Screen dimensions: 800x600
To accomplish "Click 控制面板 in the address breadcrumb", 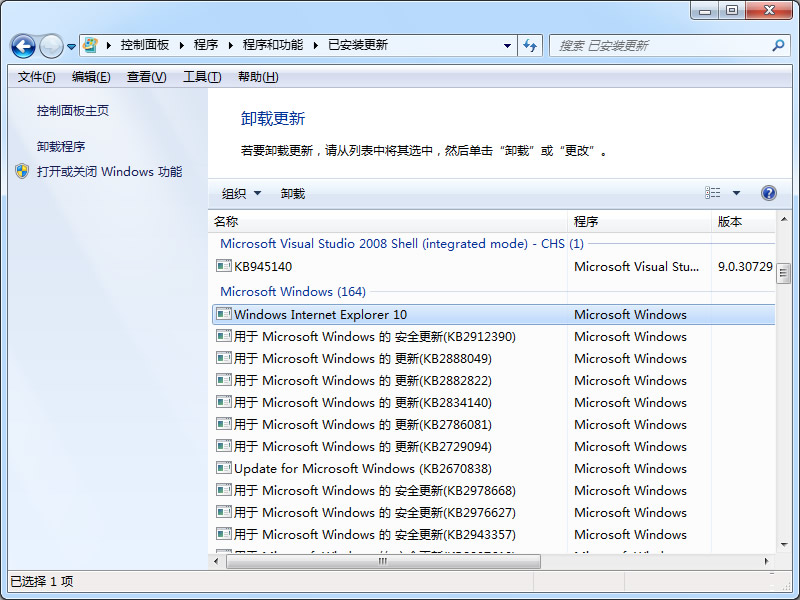I will [144, 45].
